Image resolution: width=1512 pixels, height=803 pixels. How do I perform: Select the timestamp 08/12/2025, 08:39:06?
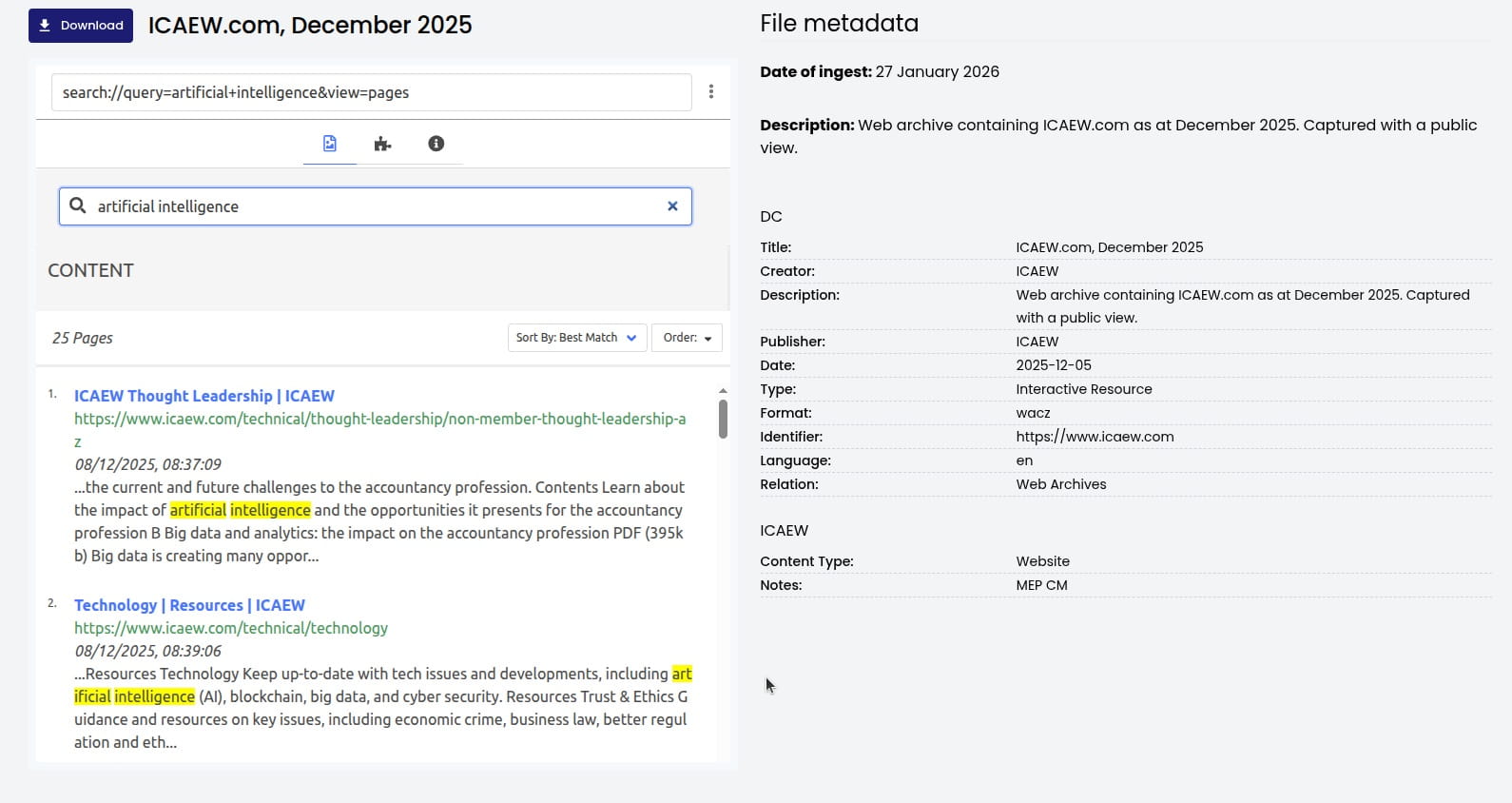pos(147,651)
